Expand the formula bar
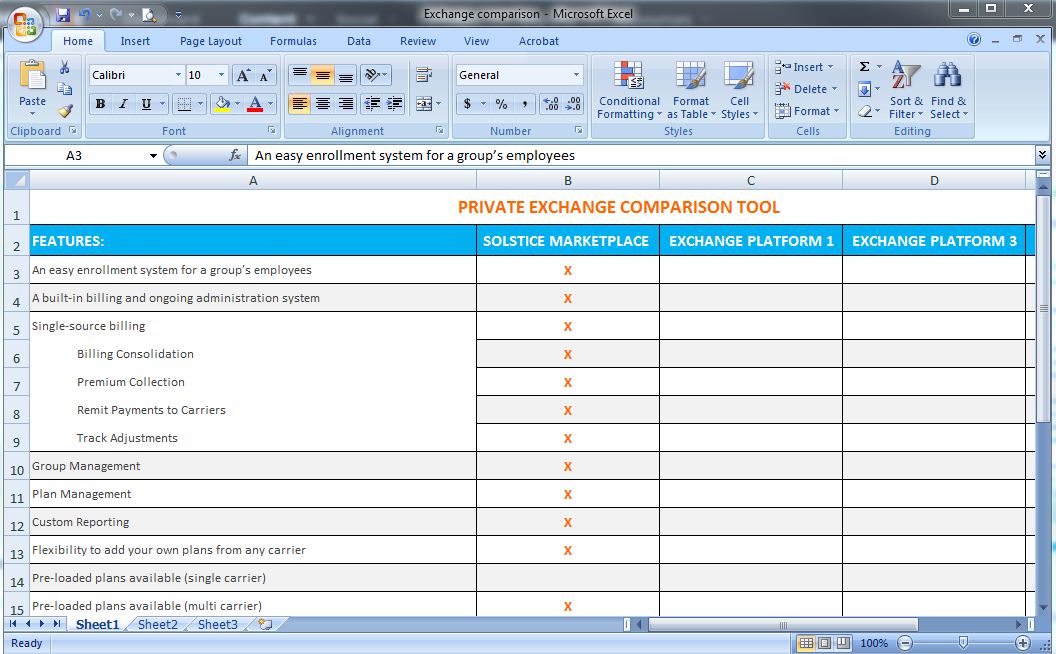 pyautogui.click(x=1042, y=155)
